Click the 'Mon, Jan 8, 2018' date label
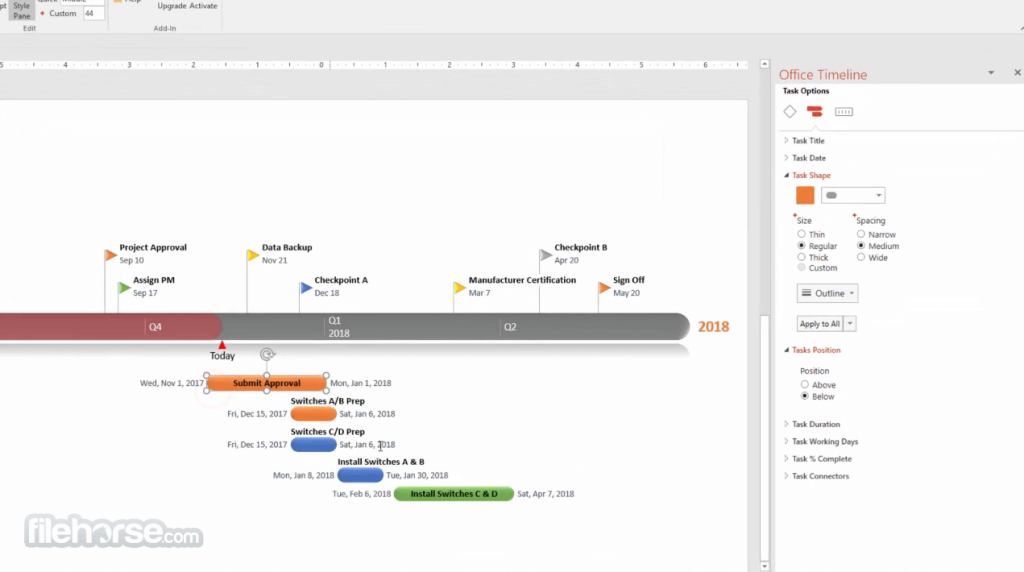 tap(303, 475)
